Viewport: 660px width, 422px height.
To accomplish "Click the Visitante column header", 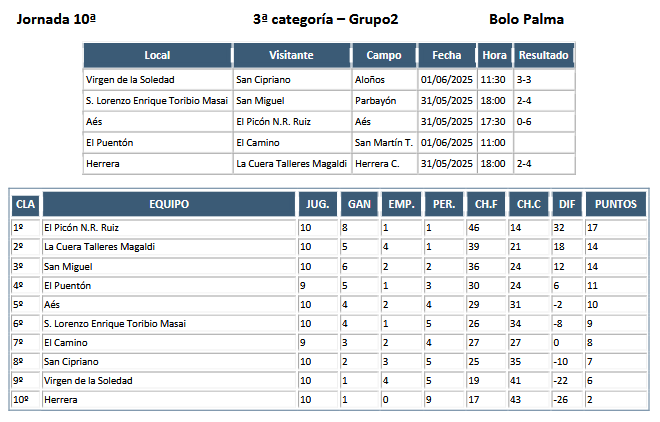I will [292, 55].
